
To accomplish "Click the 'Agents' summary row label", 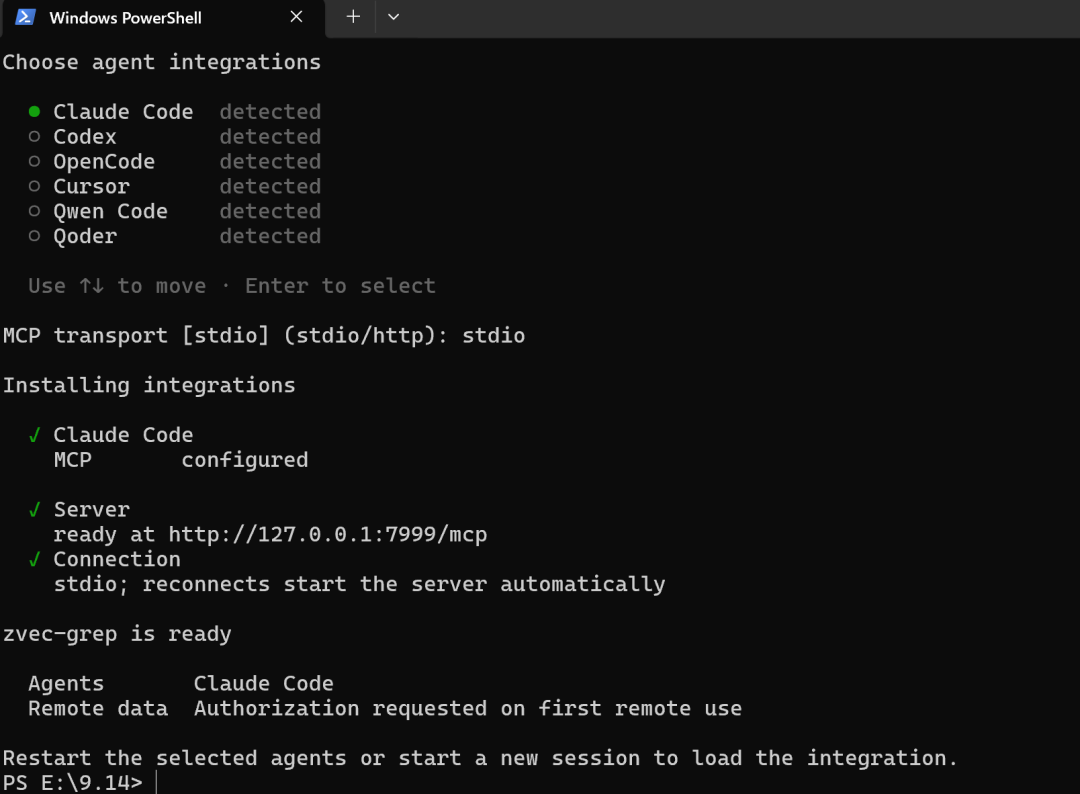I will (x=66, y=683).
